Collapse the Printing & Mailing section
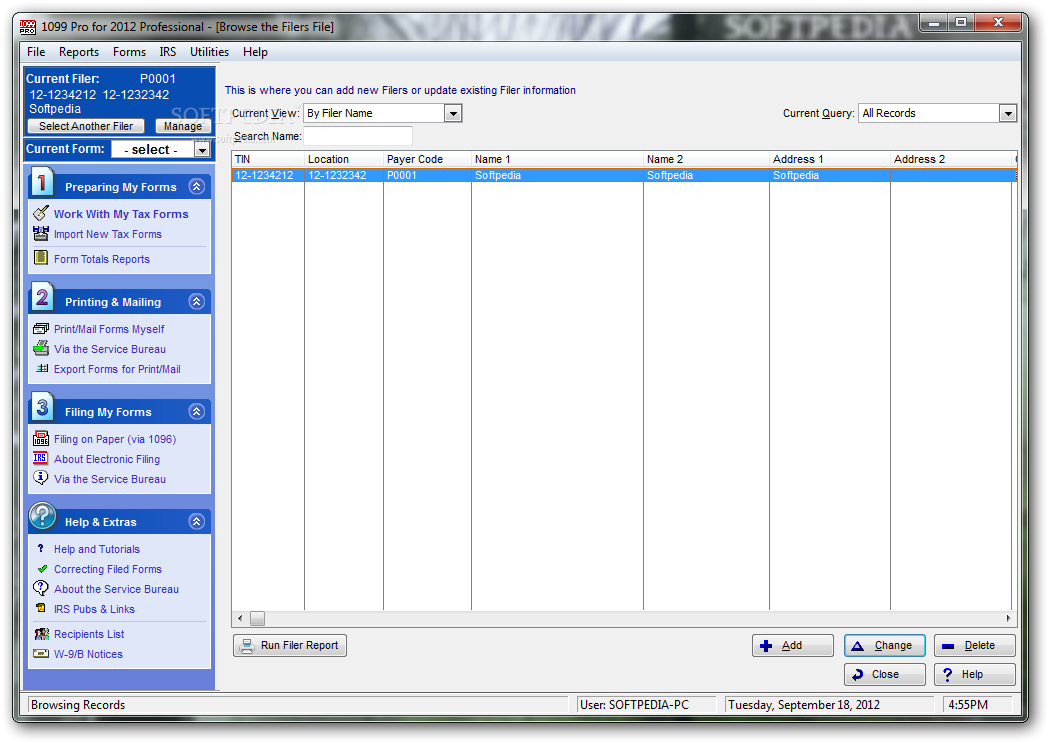Image resolution: width=1049 pixels, height=743 pixels. click(197, 302)
